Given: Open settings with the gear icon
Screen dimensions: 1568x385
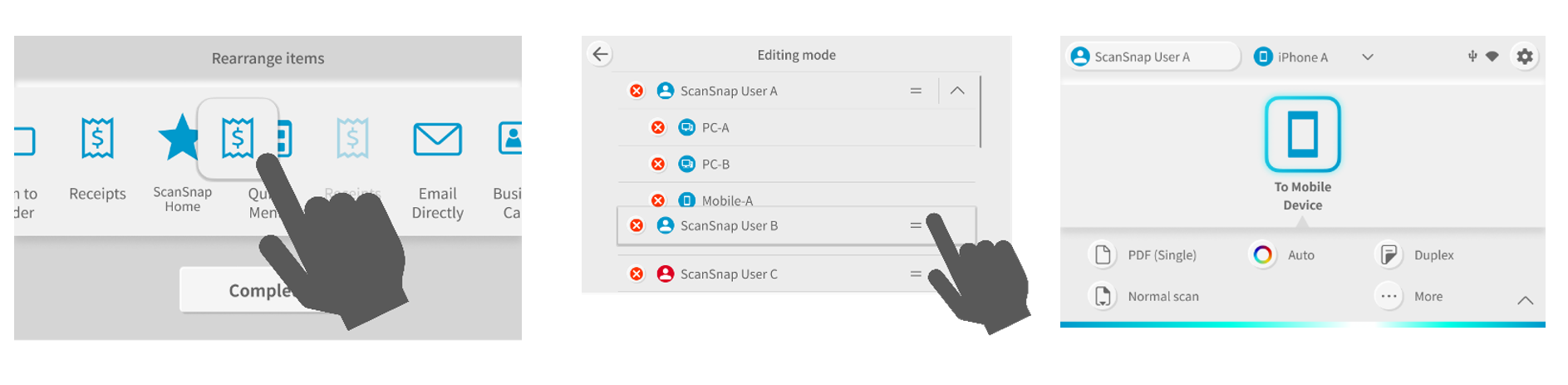Looking at the screenshot, I should click(1524, 57).
